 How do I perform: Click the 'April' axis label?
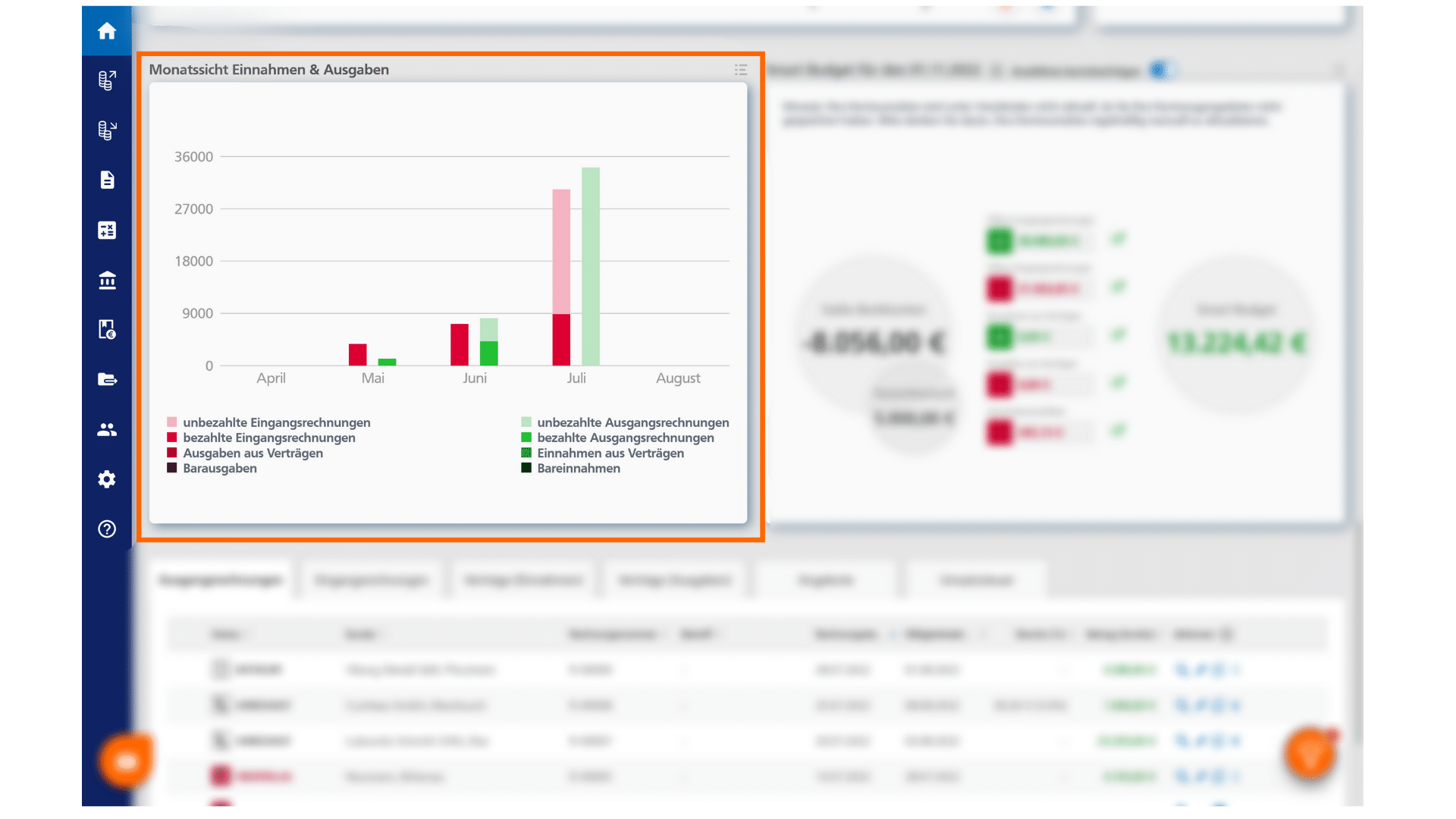[271, 378]
